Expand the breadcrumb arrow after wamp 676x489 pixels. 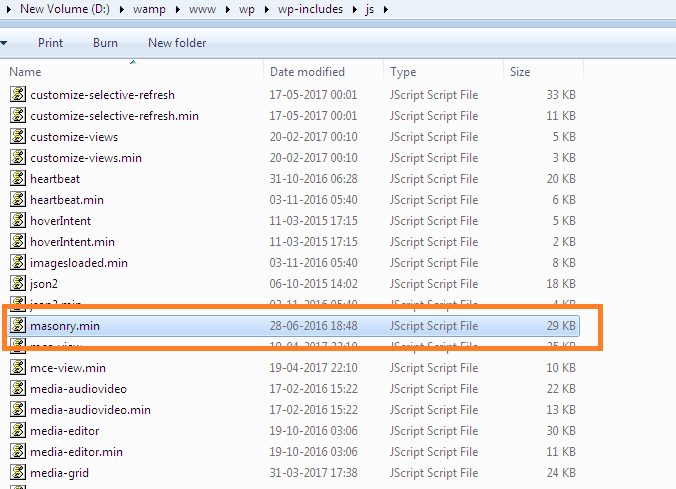coord(177,9)
